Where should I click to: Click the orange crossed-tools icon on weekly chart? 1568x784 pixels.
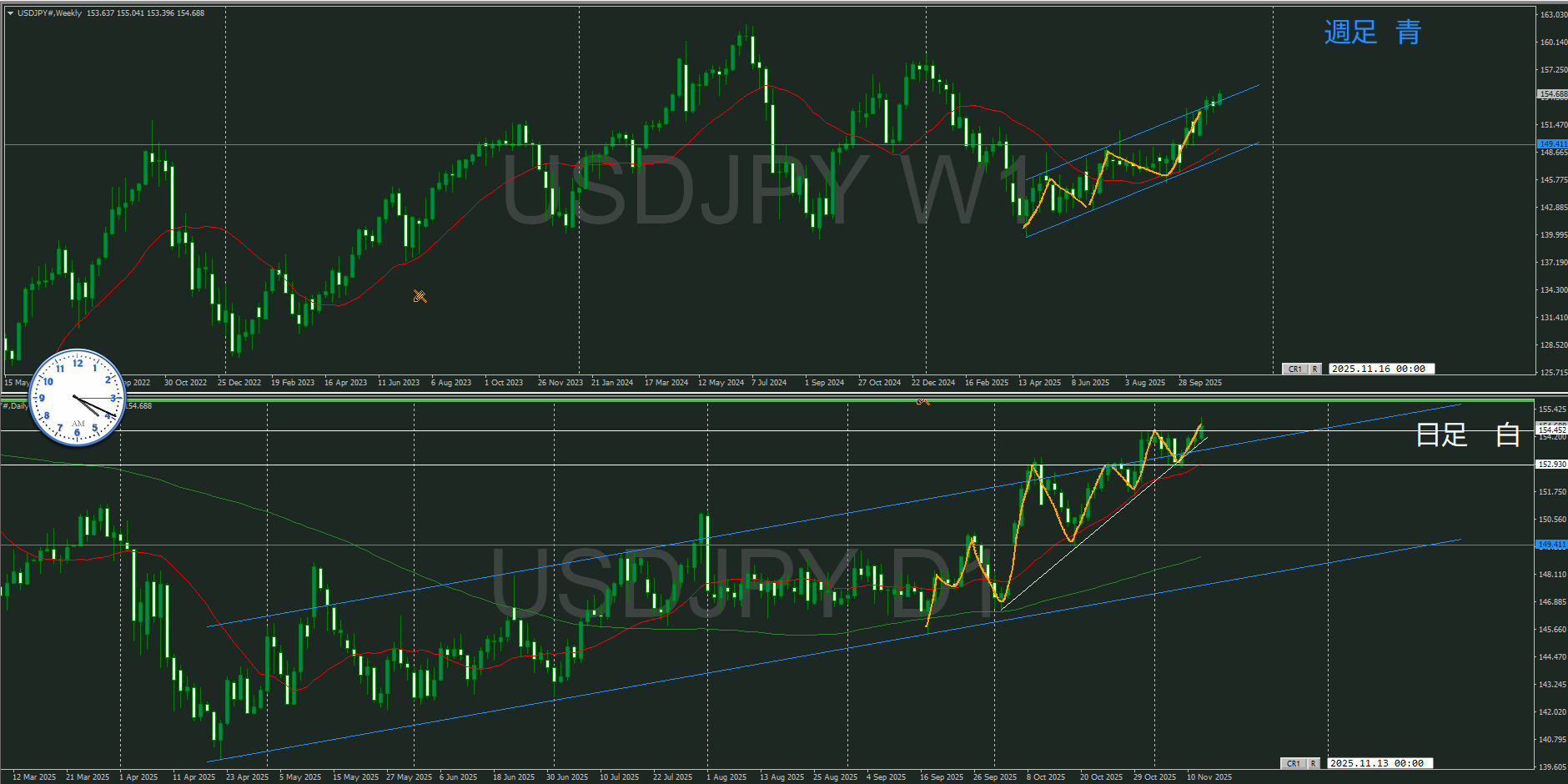click(x=420, y=296)
